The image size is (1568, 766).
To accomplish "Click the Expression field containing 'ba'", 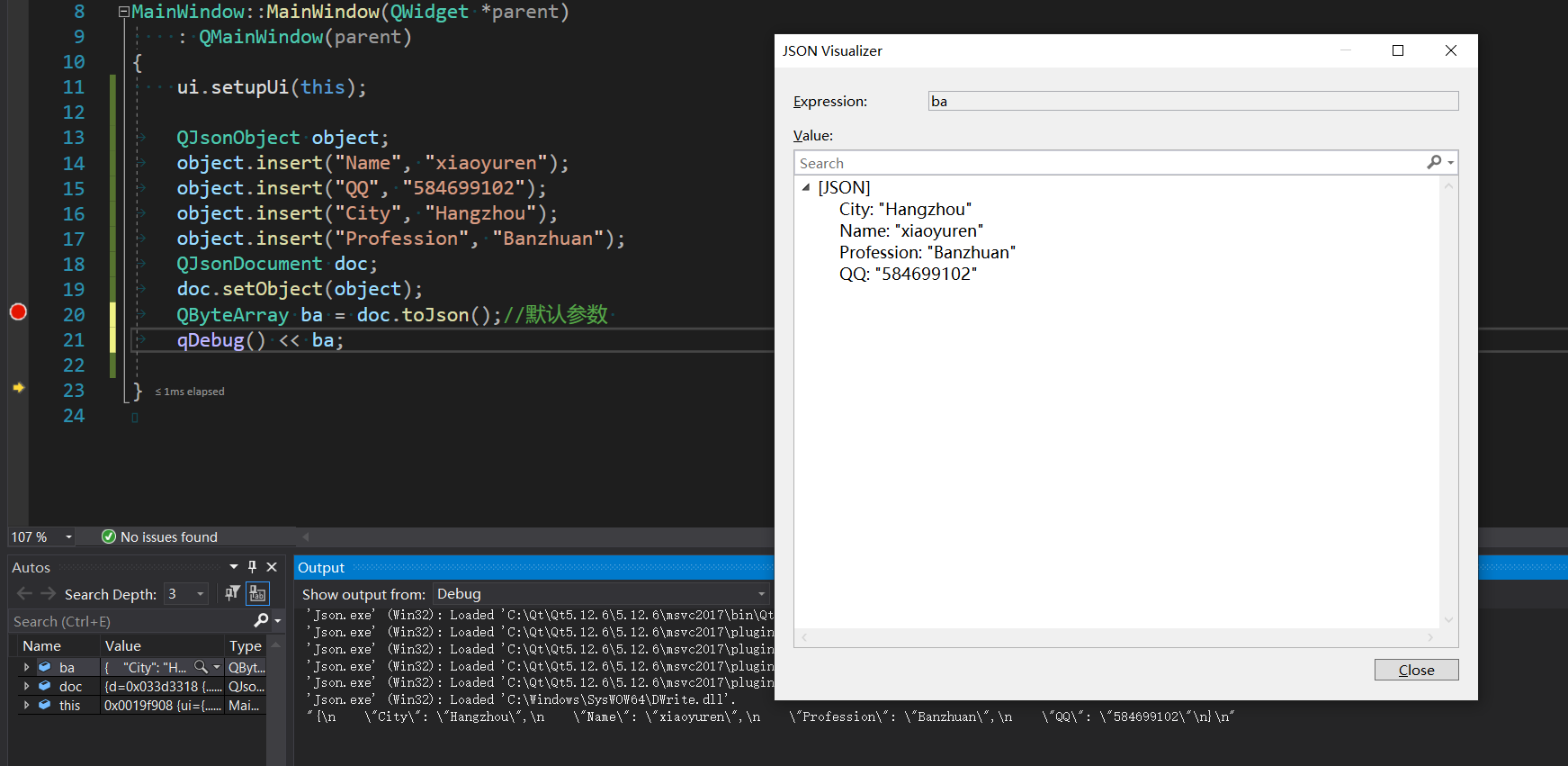I will click(x=1193, y=101).
